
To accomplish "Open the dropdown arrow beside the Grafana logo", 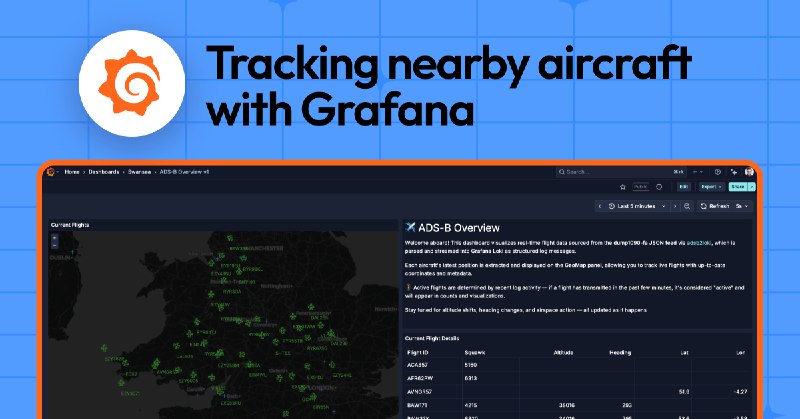I will 58,172.
